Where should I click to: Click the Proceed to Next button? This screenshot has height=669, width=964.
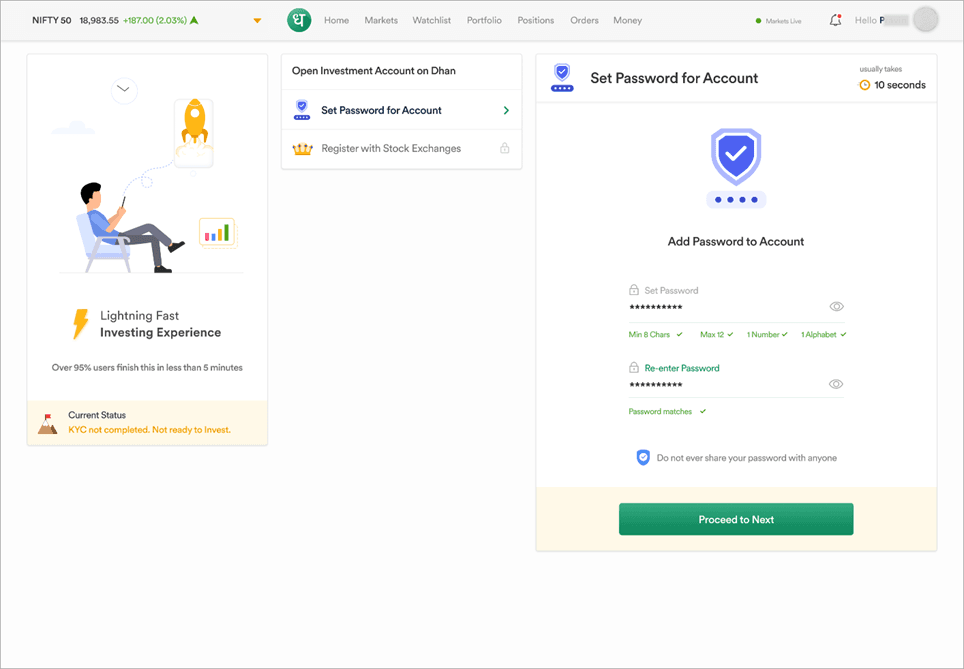pyautogui.click(x=736, y=520)
